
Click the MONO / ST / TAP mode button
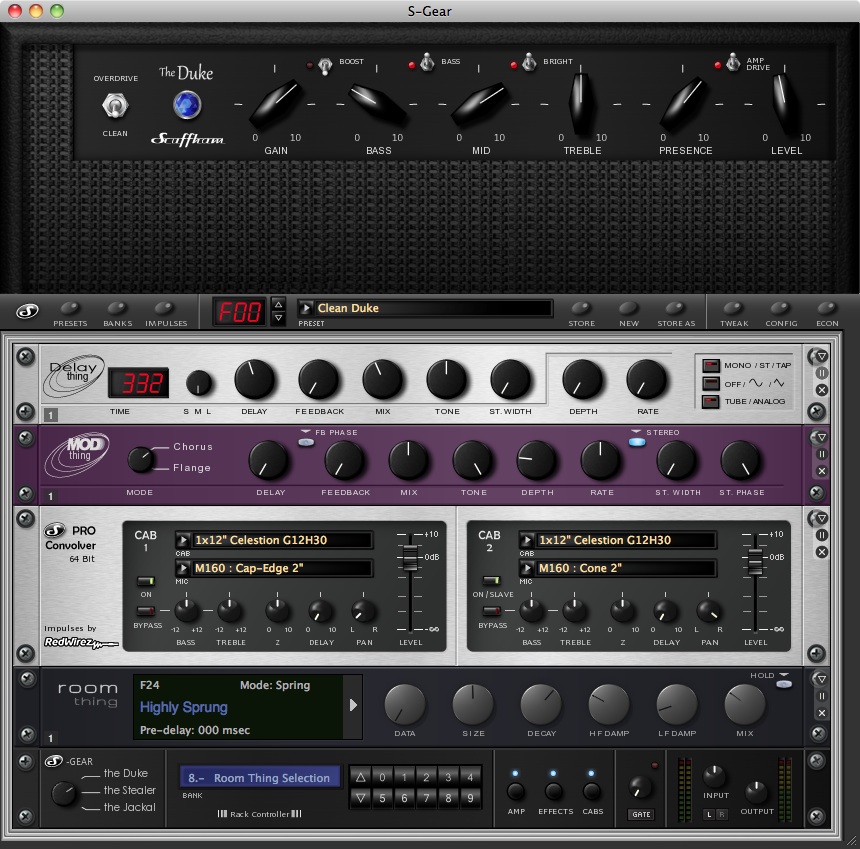(711, 365)
